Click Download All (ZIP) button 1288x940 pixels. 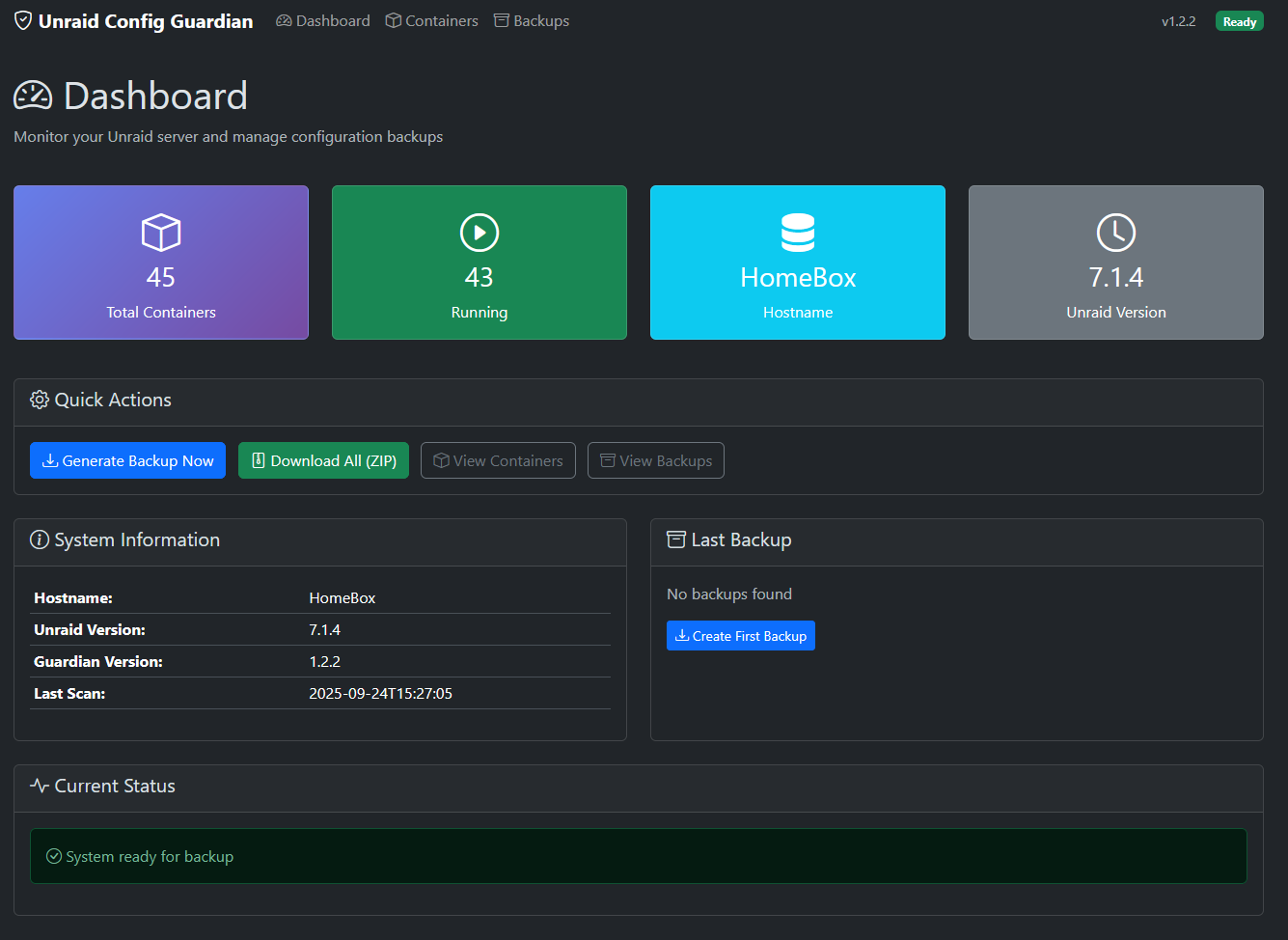pyautogui.click(x=324, y=460)
